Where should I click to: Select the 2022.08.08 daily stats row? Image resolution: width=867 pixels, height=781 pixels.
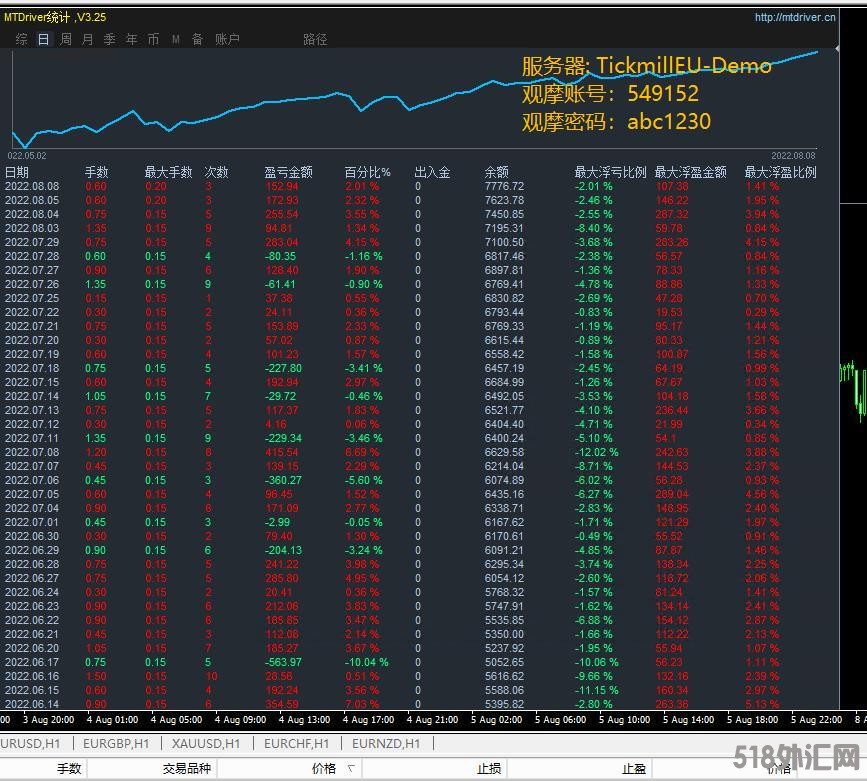(x=32, y=186)
